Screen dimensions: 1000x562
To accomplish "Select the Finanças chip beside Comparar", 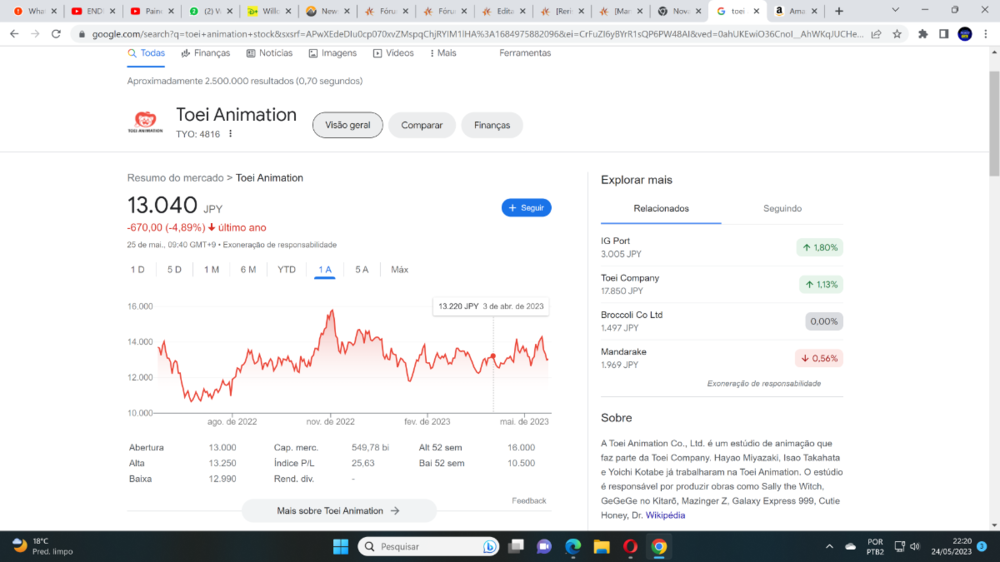I will 492,125.
